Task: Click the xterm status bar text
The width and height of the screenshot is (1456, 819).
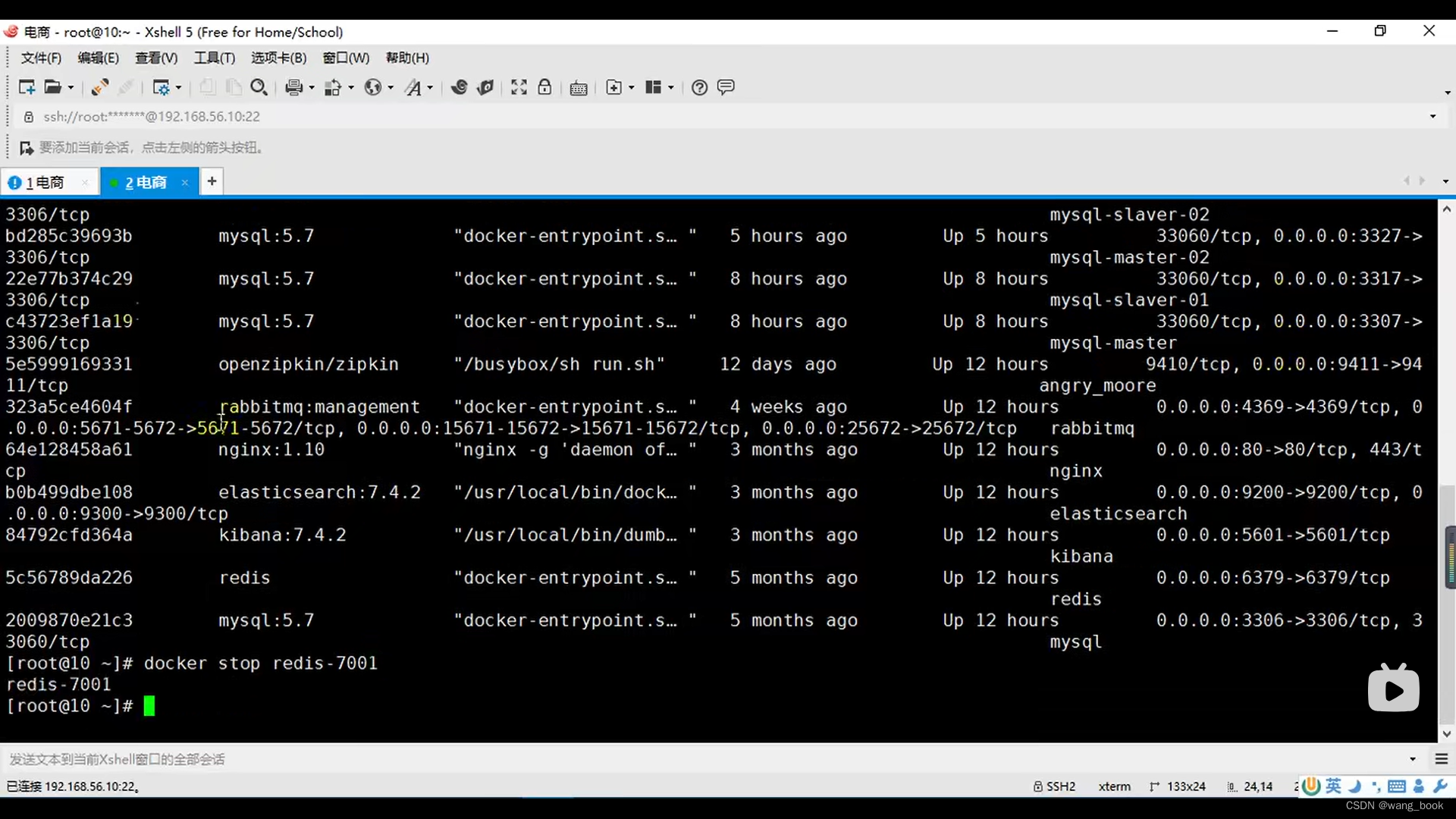Action: (x=1114, y=786)
